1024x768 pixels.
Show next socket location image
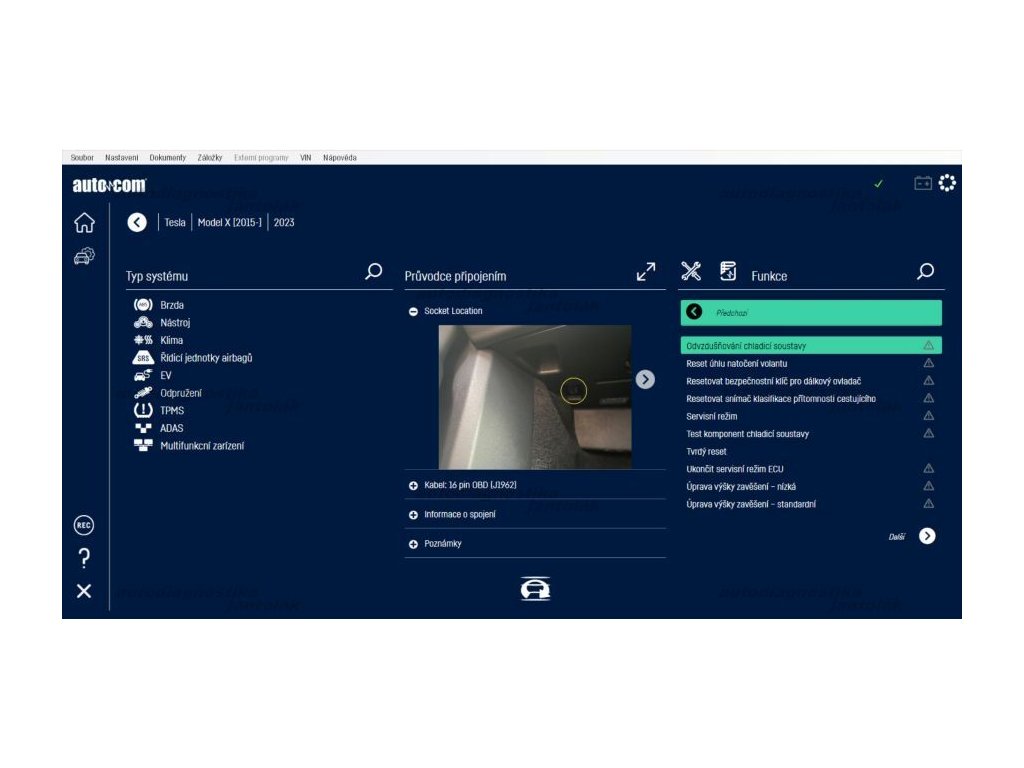(x=645, y=379)
